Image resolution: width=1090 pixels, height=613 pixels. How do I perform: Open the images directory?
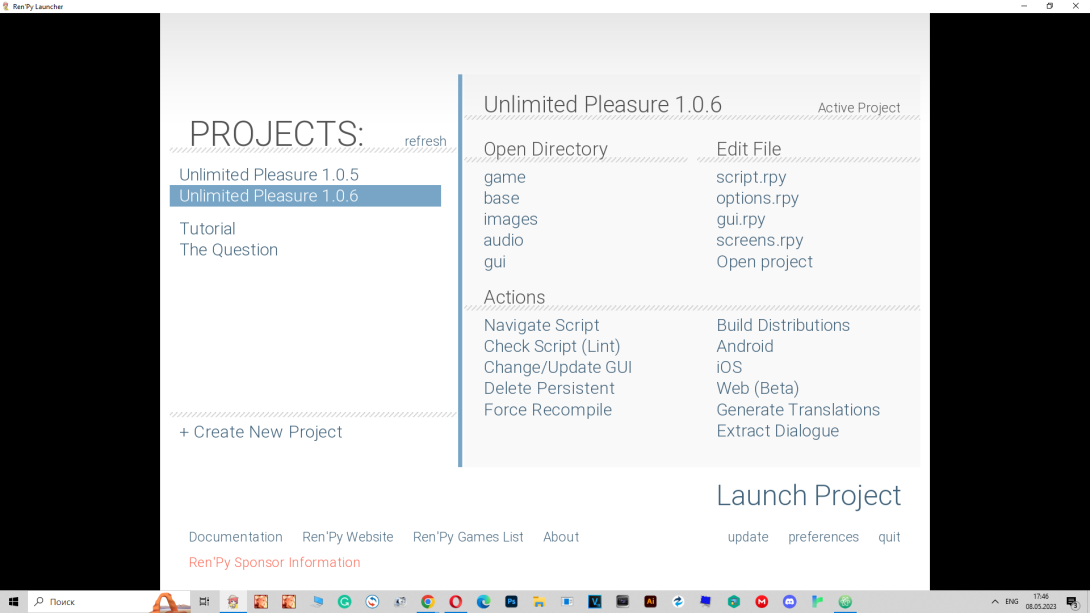[510, 219]
